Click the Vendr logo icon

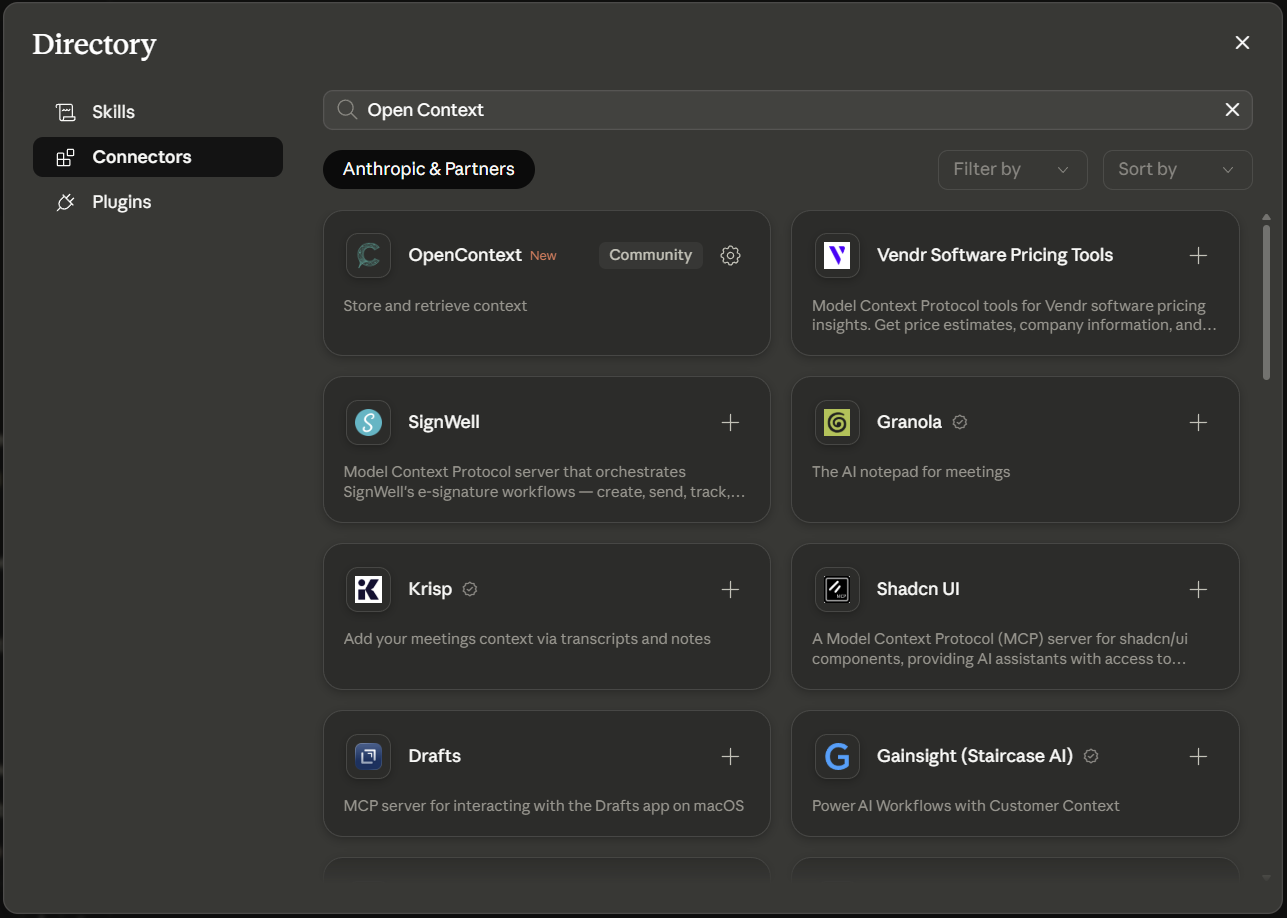(x=837, y=255)
